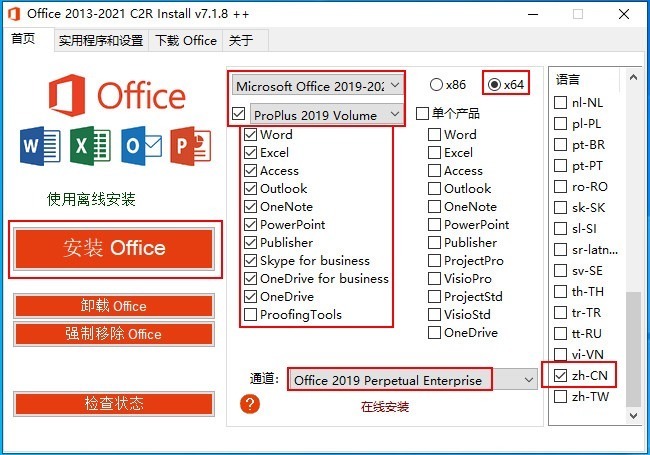Click the Office logo image
This screenshot has width=650, height=455.
click(x=116, y=96)
